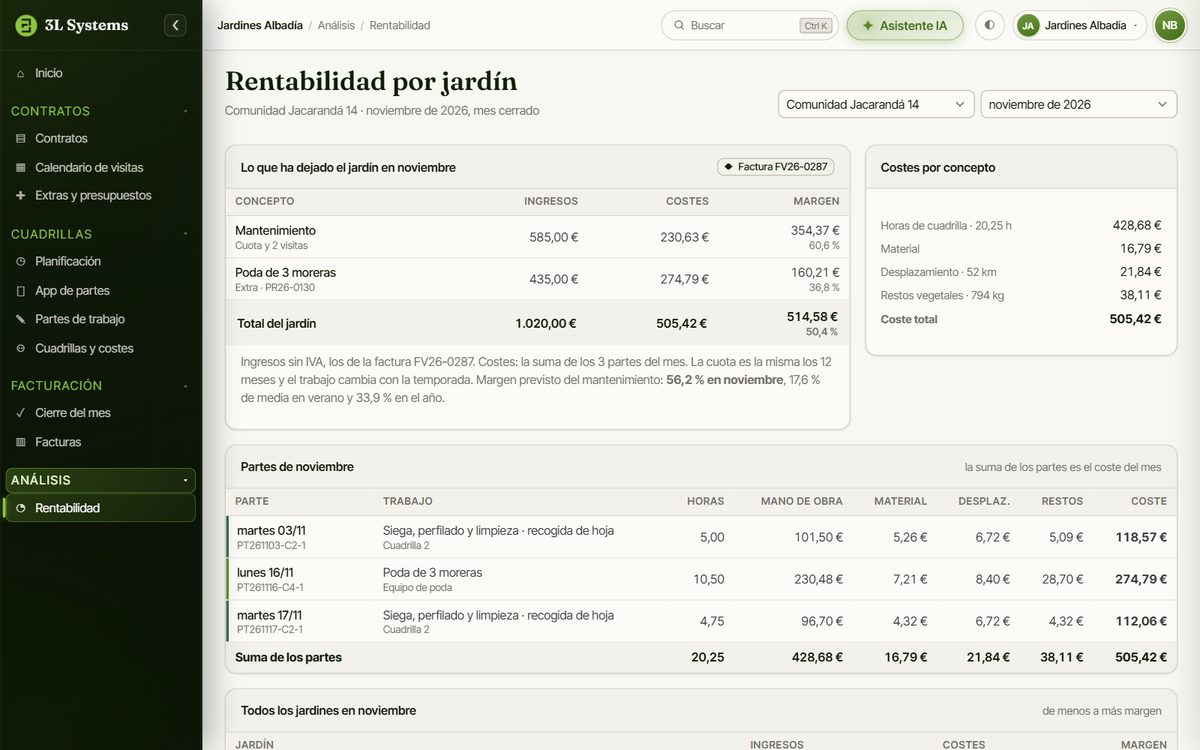Open Partes de trabajo page
1200x750 pixels.
100,319
